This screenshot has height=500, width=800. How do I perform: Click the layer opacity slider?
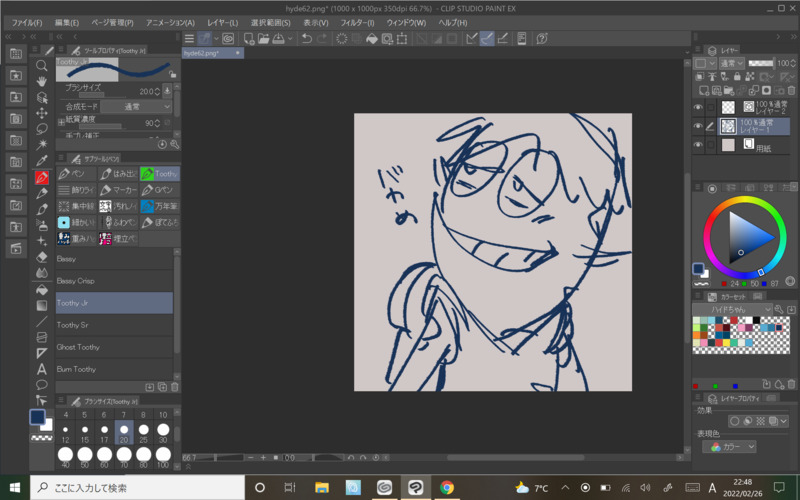(761, 63)
